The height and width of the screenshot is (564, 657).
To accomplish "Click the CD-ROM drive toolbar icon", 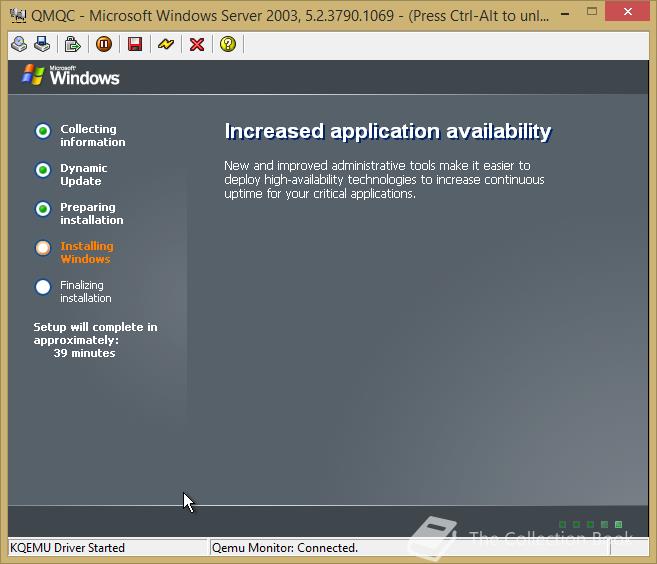I will pos(19,44).
